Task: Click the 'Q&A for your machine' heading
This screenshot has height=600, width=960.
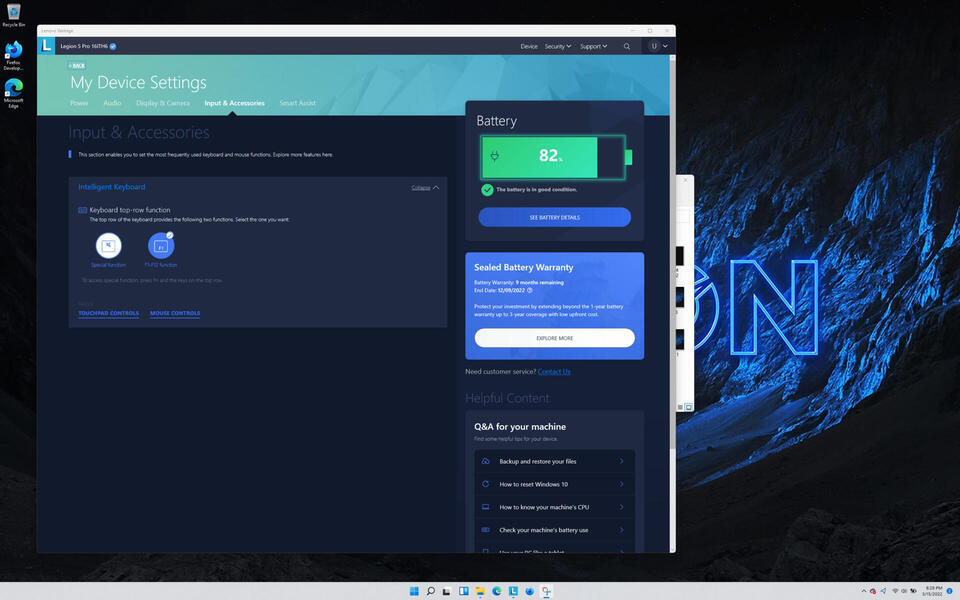Action: (520, 427)
